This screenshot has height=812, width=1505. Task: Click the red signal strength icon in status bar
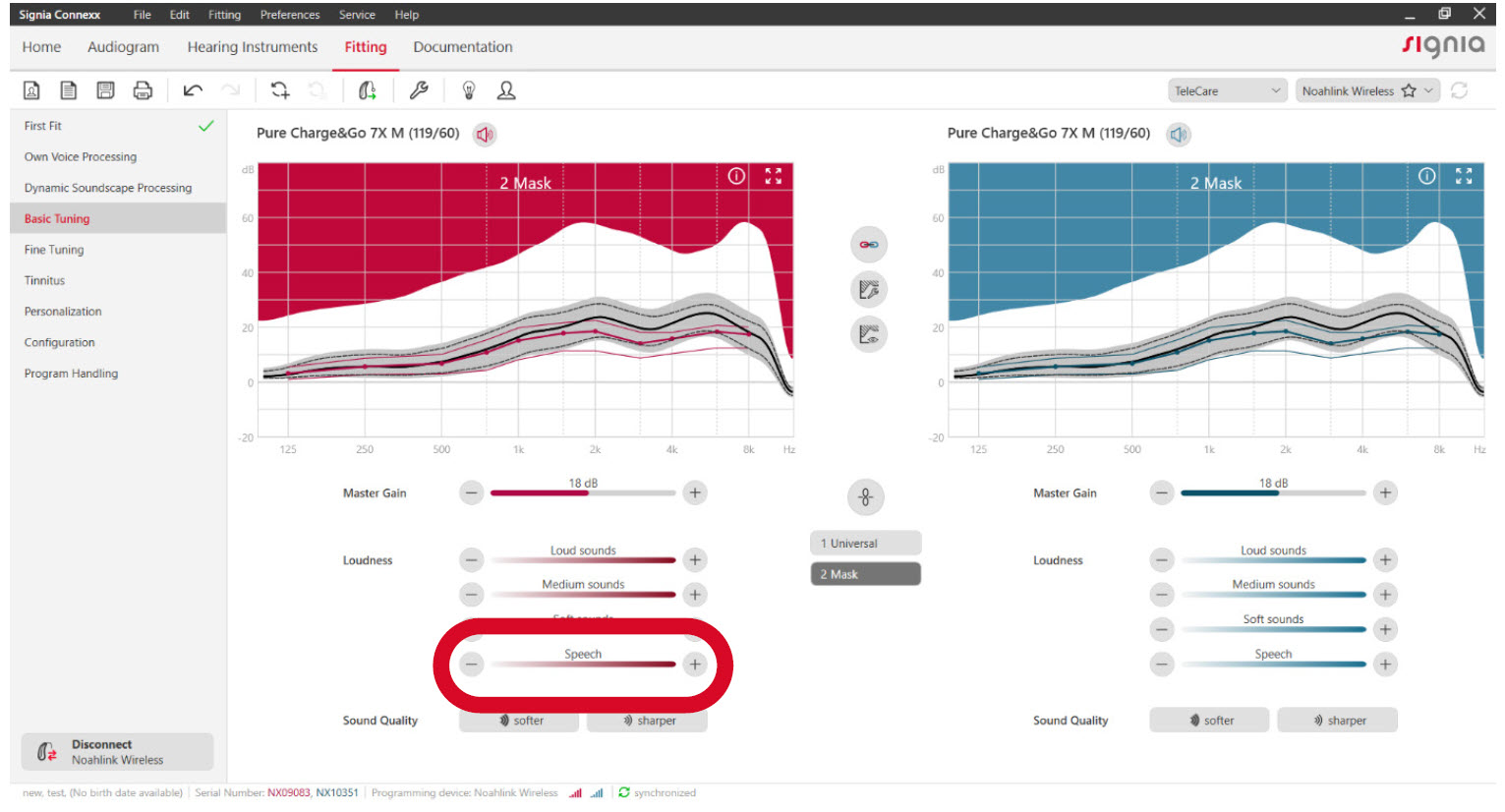coord(575,792)
